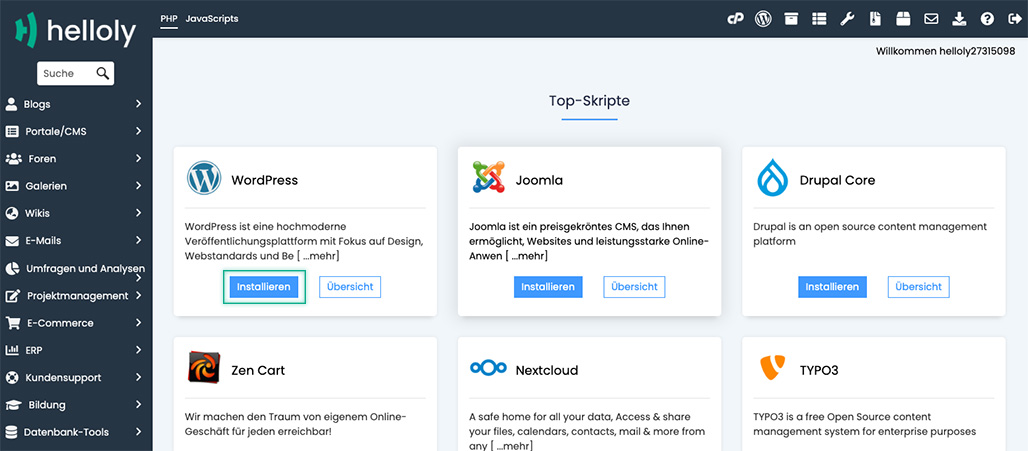Screen dimensions: 1028x451
Task: Open the cPanel icon in top toolbar
Action: coord(735,19)
